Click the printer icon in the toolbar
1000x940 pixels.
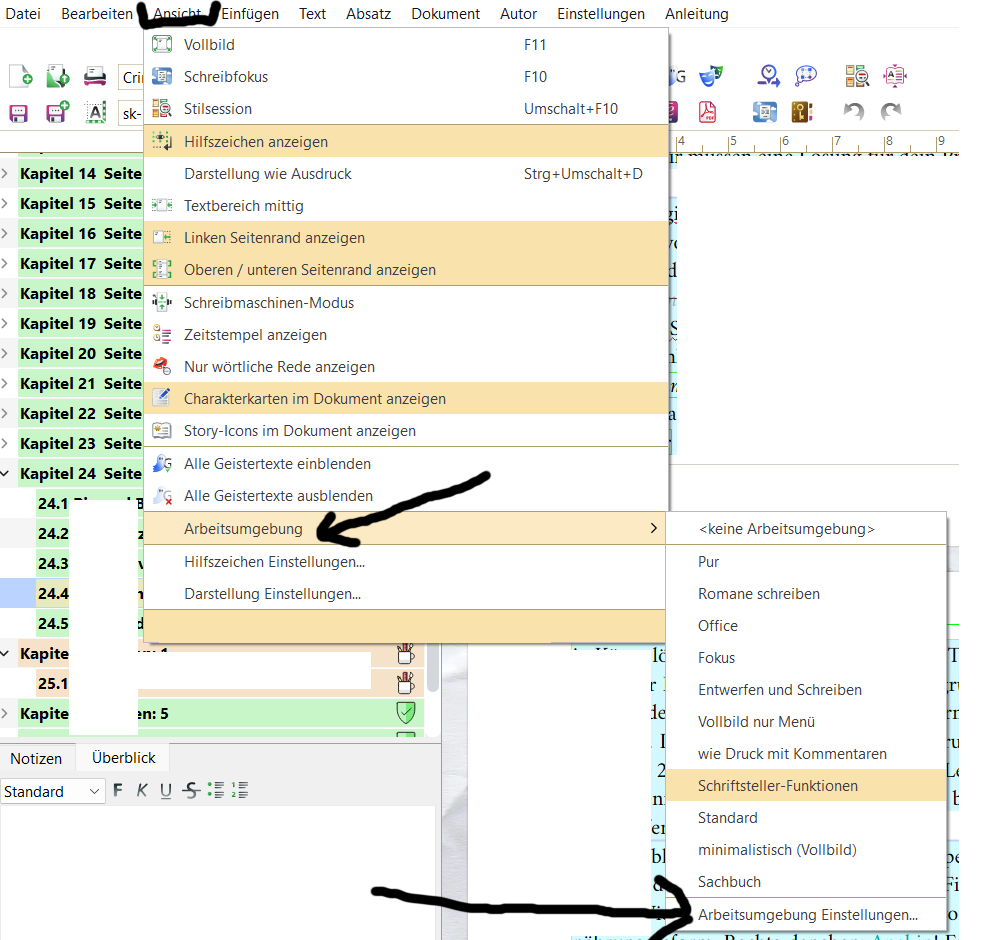coord(95,77)
